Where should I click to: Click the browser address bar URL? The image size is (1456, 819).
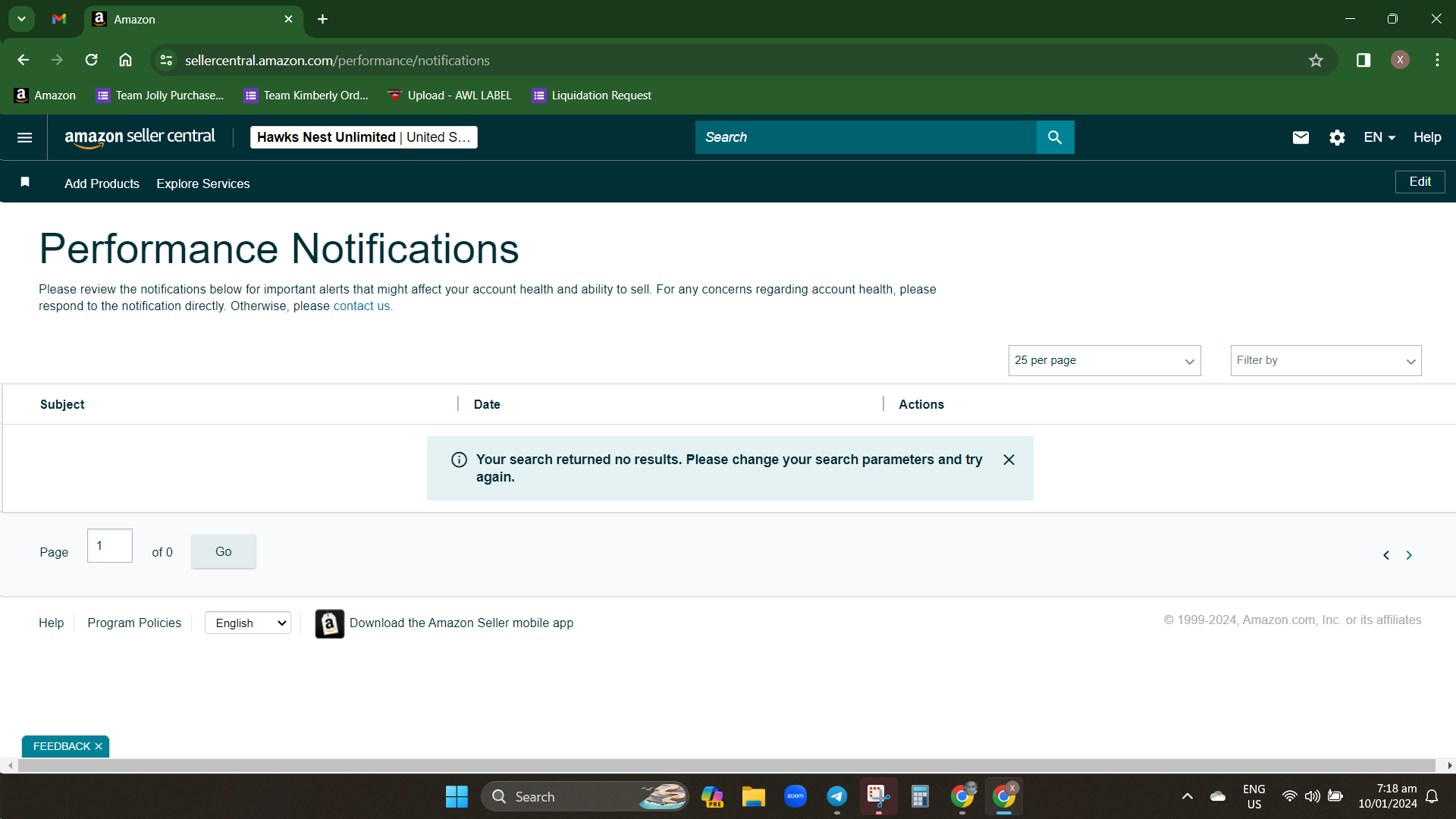(337, 60)
